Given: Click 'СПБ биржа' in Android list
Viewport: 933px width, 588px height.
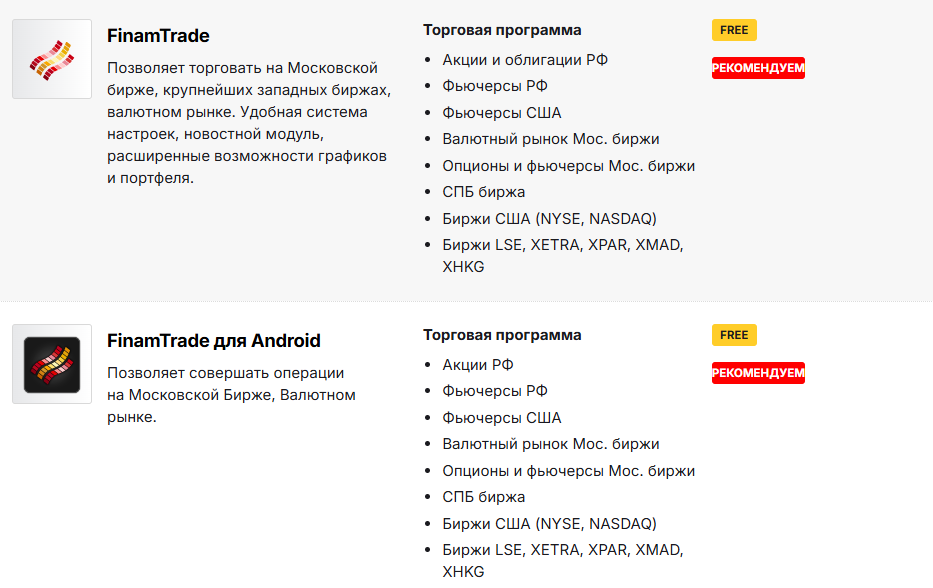Looking at the screenshot, I should tap(484, 497).
